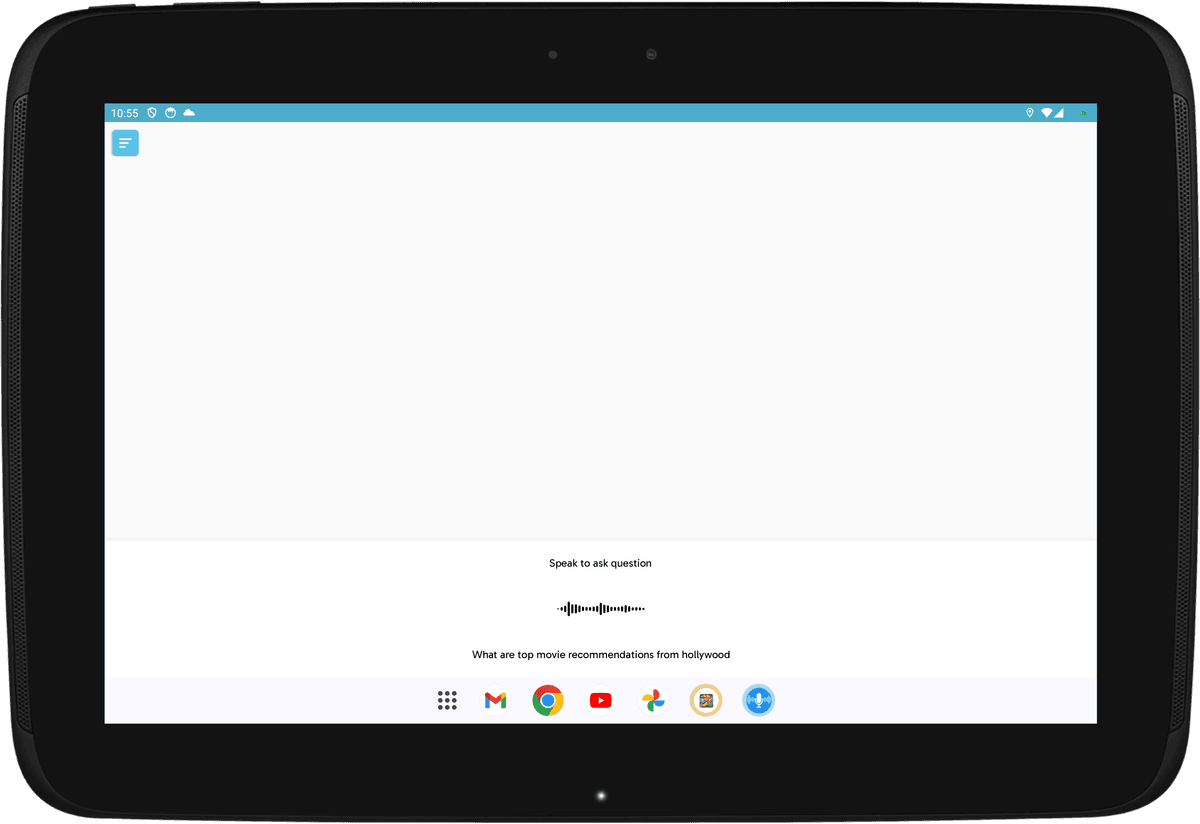Open the app drawer grid
This screenshot has height=824, width=1200.
pyautogui.click(x=447, y=700)
